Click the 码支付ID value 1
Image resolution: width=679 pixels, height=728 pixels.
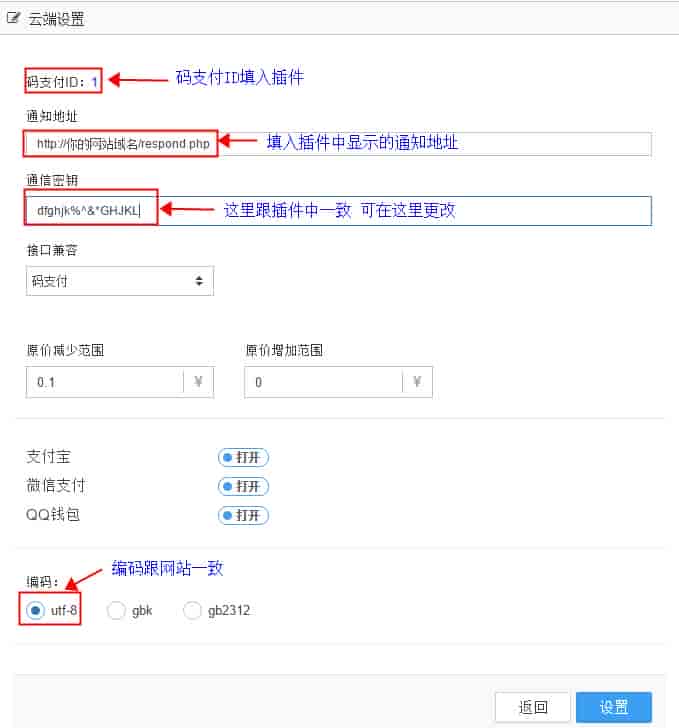(x=95, y=81)
